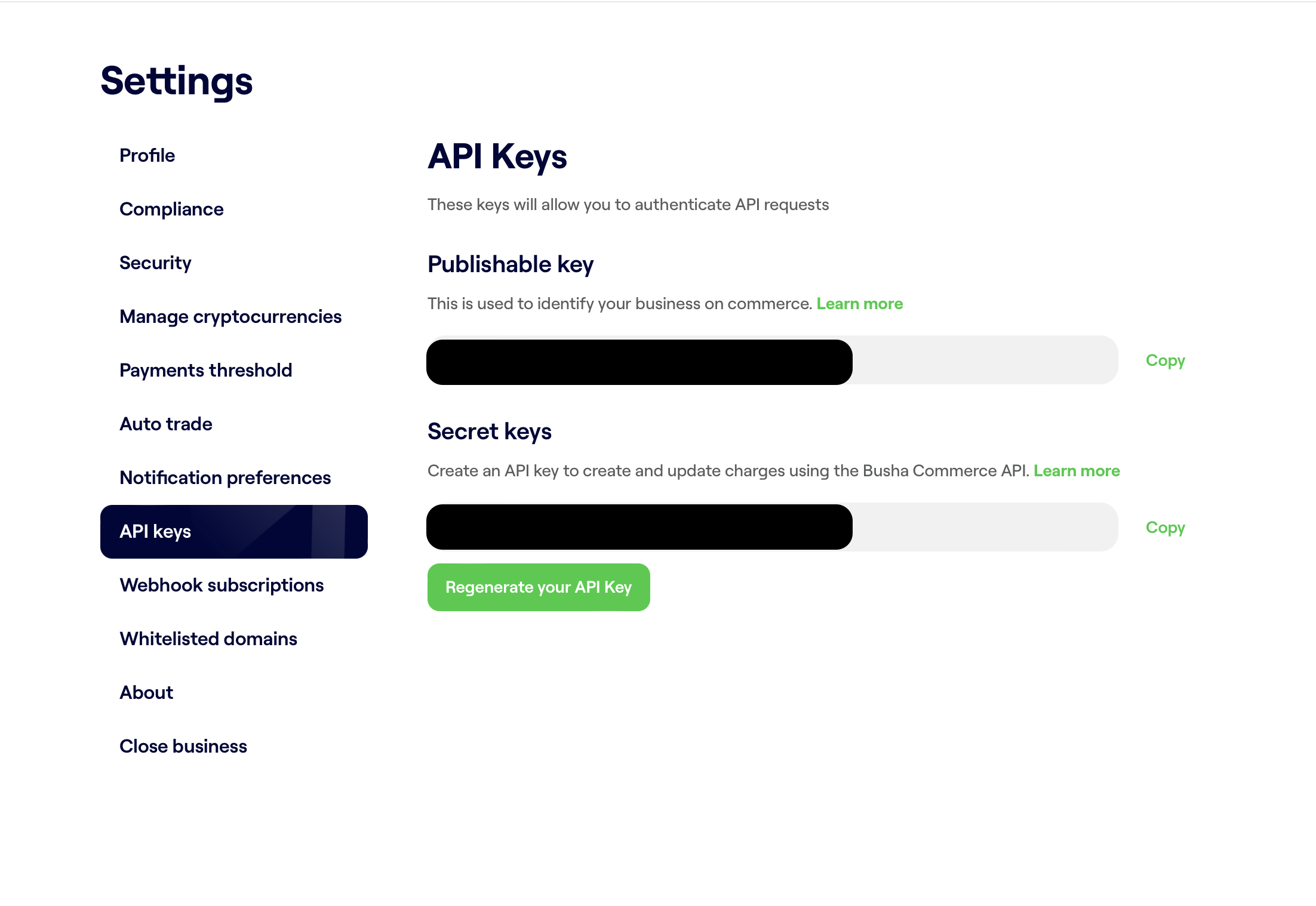The width and height of the screenshot is (1316, 906).
Task: Open Notification preferences
Action: (x=225, y=477)
